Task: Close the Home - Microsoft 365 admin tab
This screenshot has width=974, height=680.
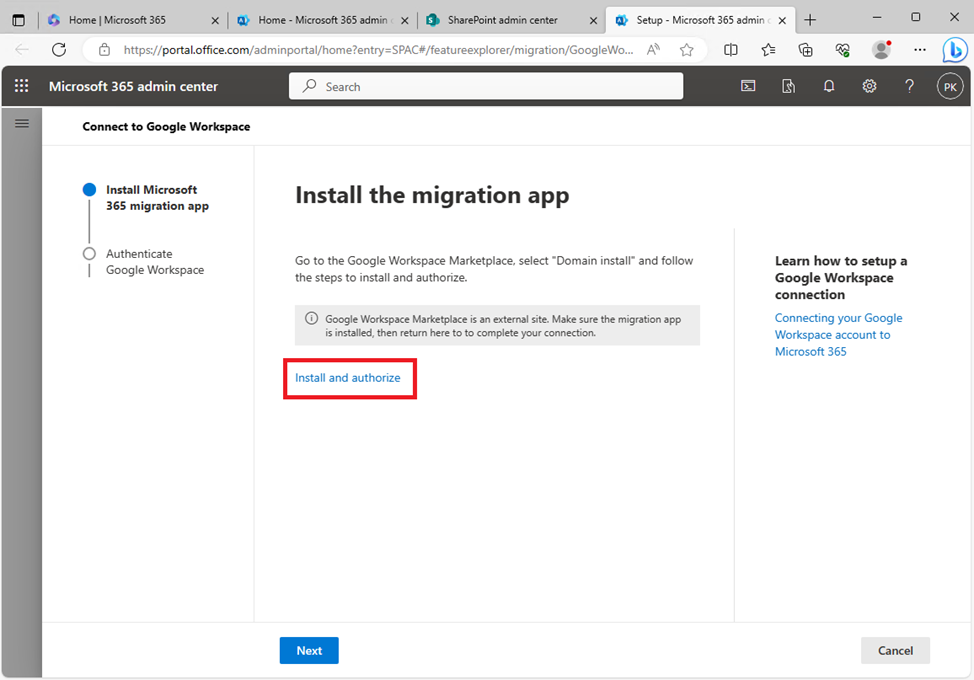Action: pyautogui.click(x=404, y=20)
